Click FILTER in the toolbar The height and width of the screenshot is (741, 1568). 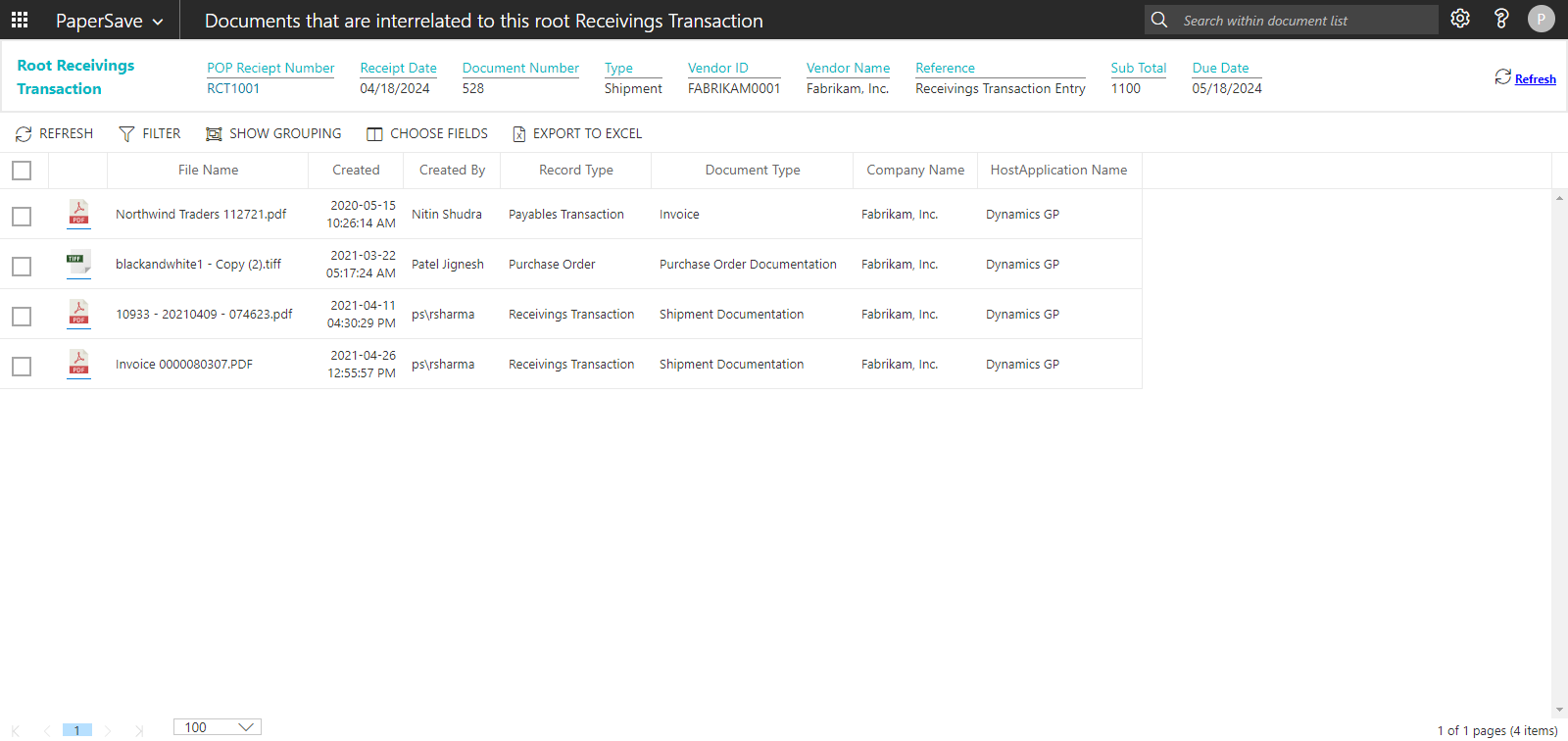click(150, 133)
